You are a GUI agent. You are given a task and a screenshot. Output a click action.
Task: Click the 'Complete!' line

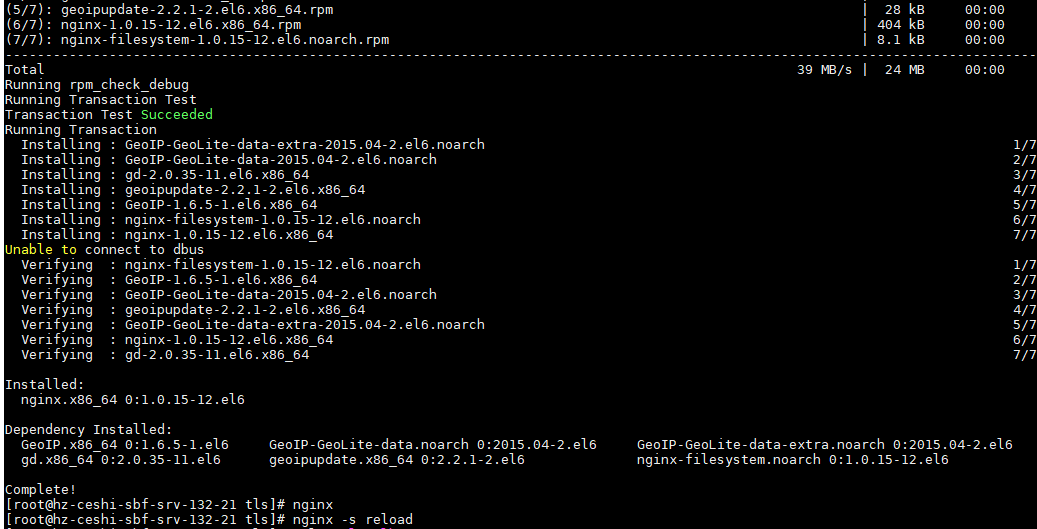click(40, 489)
